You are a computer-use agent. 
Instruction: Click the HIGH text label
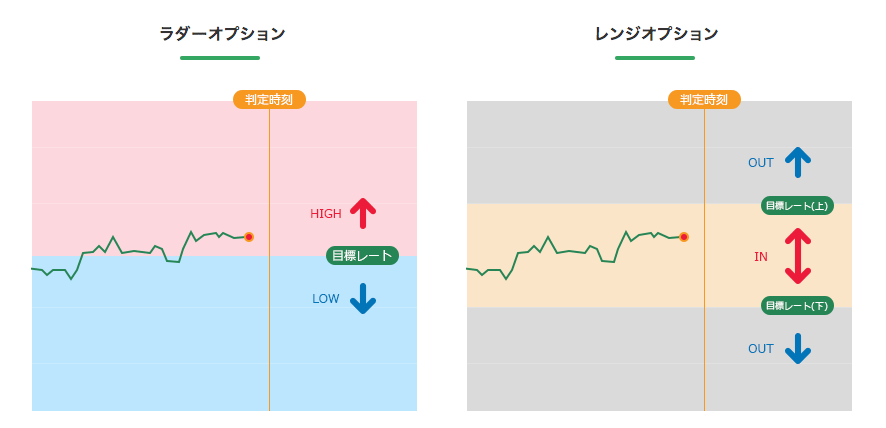point(326,214)
